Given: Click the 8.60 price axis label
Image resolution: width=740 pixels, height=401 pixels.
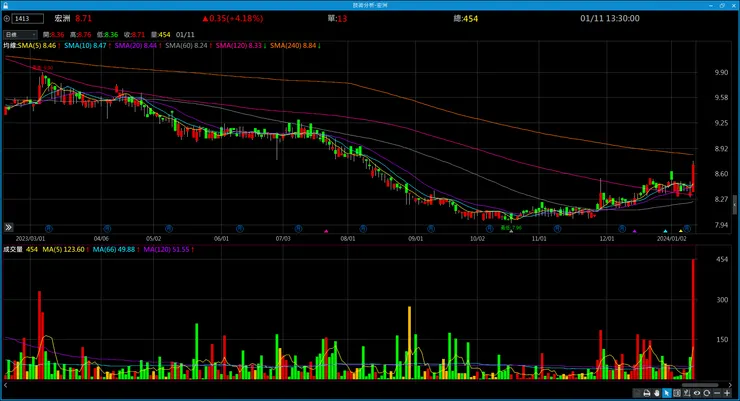Looking at the screenshot, I should tap(721, 174).
